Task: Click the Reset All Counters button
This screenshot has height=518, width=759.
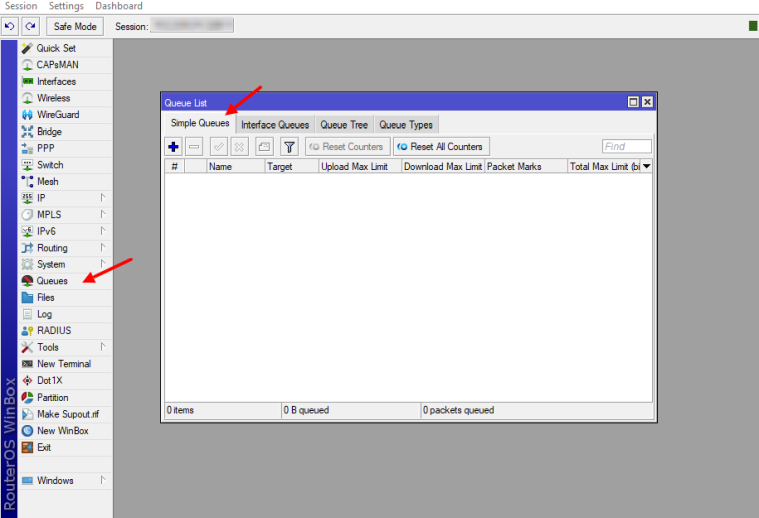Action: tap(441, 146)
